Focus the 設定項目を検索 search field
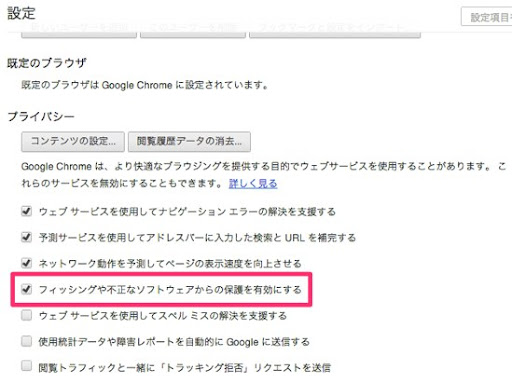512x383 pixels. pos(487,17)
